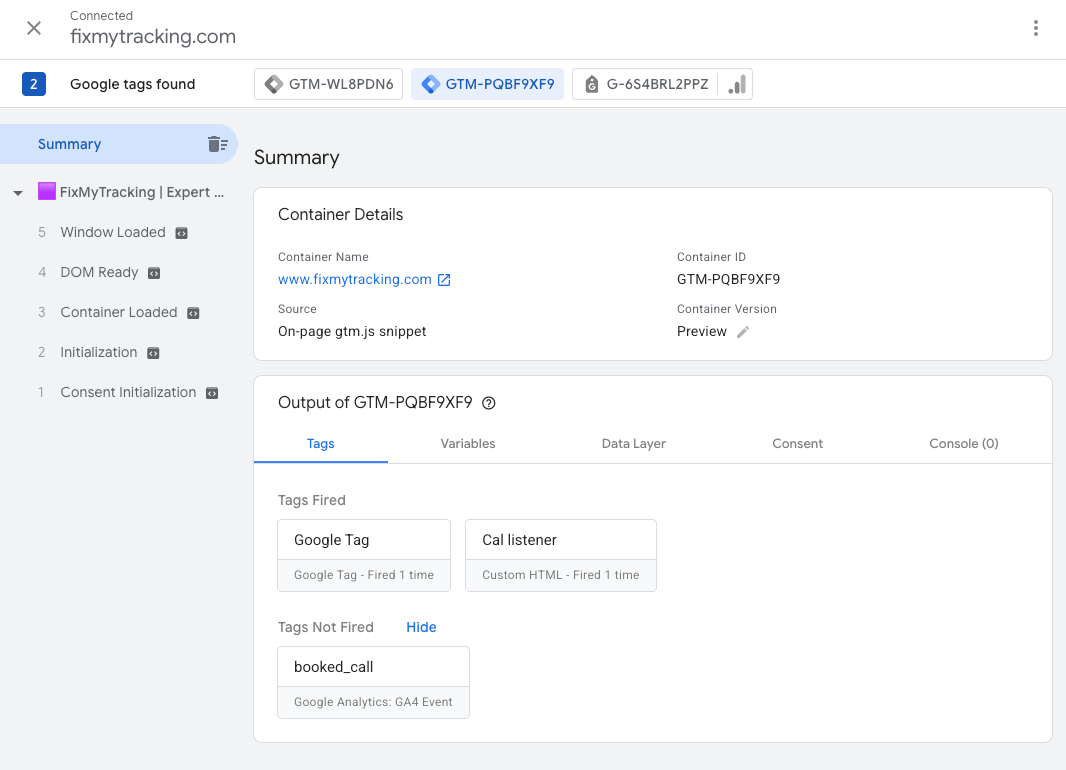Click the code icon beside Container Loaded

tap(193, 313)
